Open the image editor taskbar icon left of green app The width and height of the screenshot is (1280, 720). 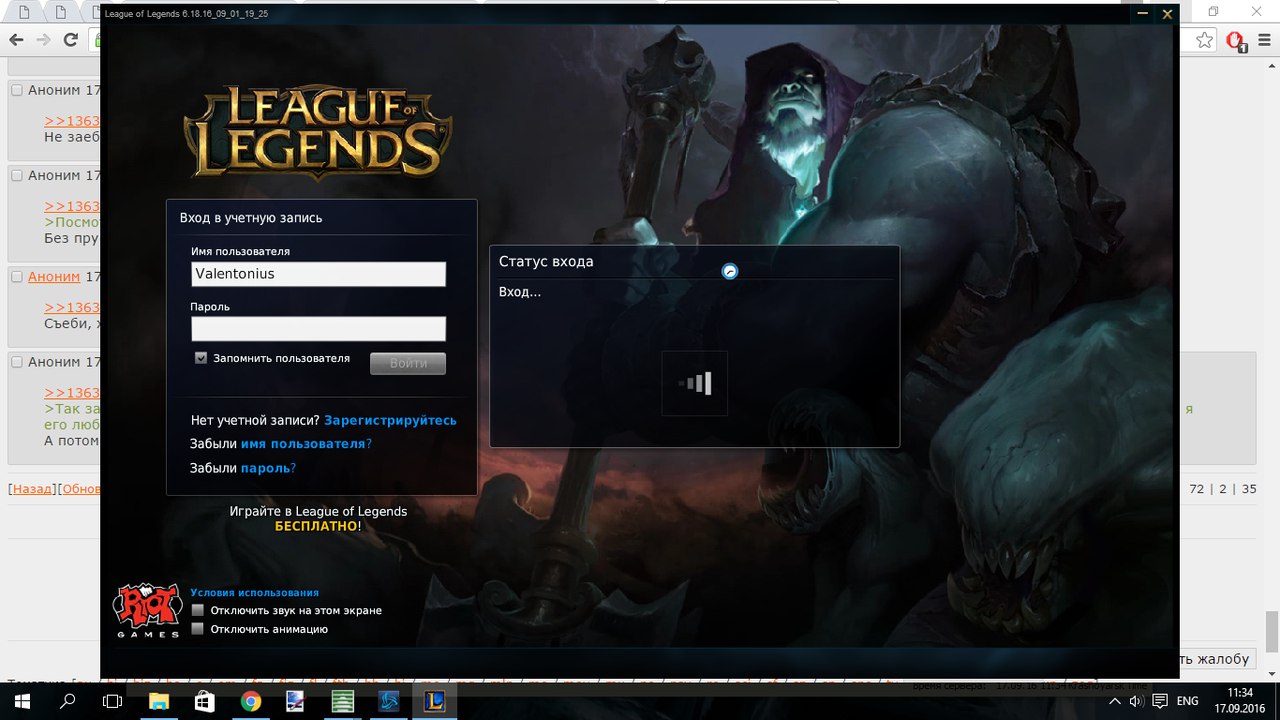(x=297, y=701)
